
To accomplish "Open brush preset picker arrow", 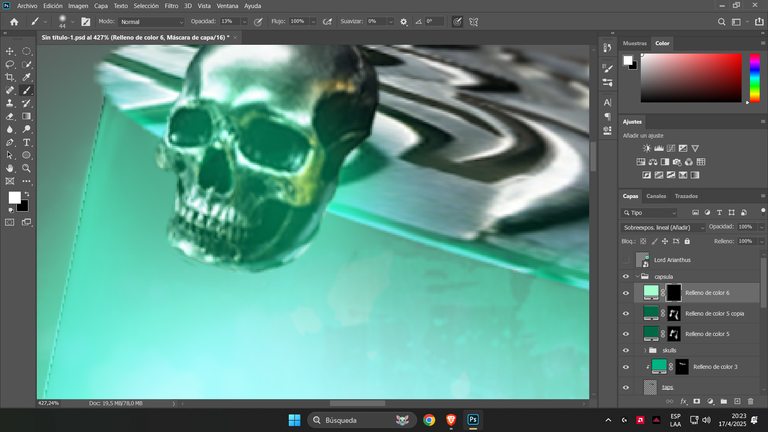I will click(72, 22).
